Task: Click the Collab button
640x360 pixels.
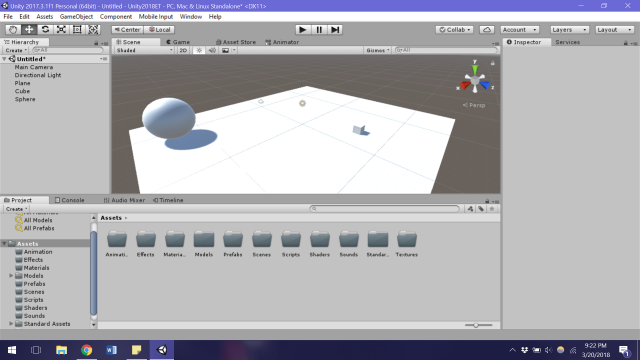Action: [454, 30]
